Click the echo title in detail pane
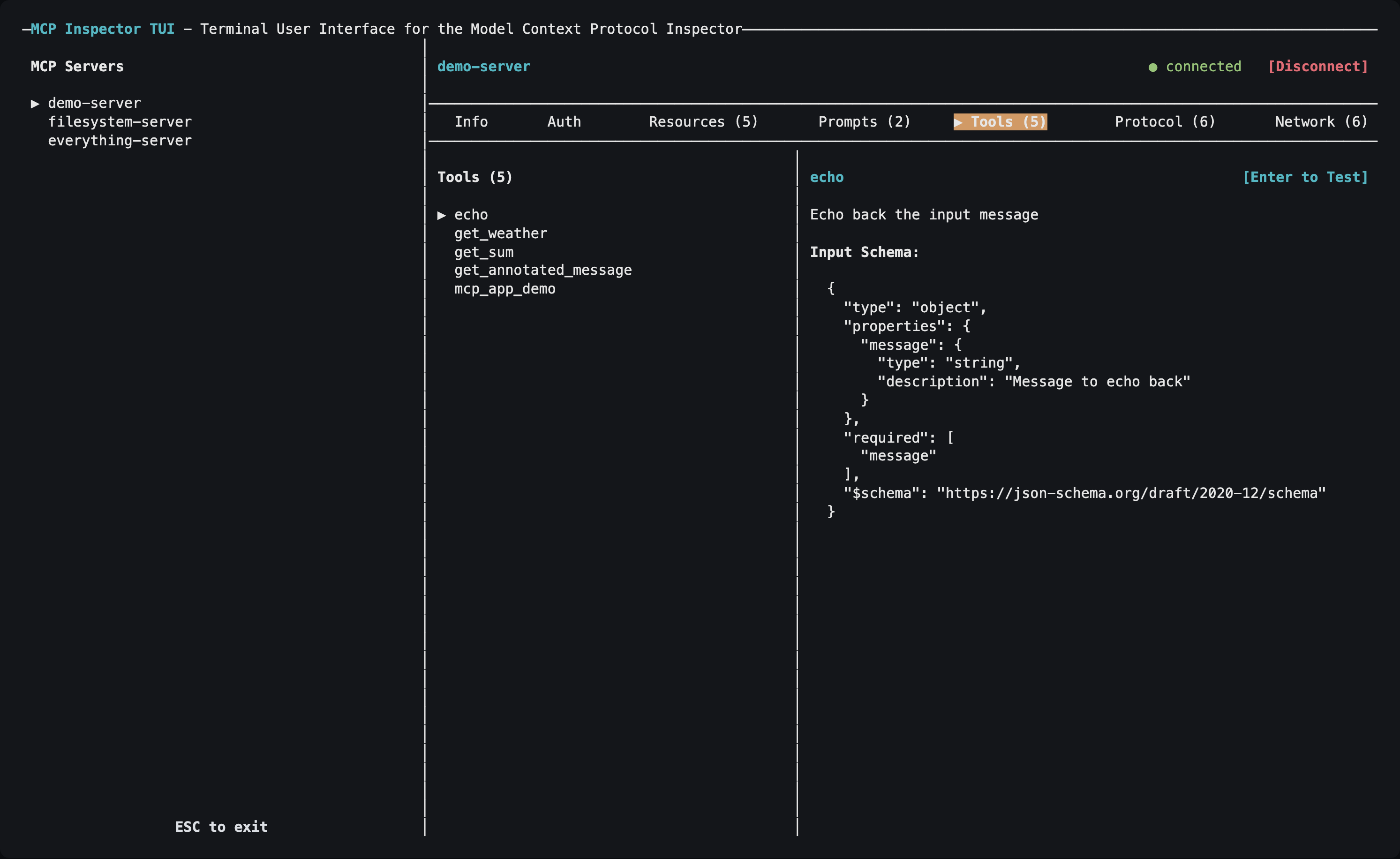The image size is (1400, 859). (x=827, y=178)
